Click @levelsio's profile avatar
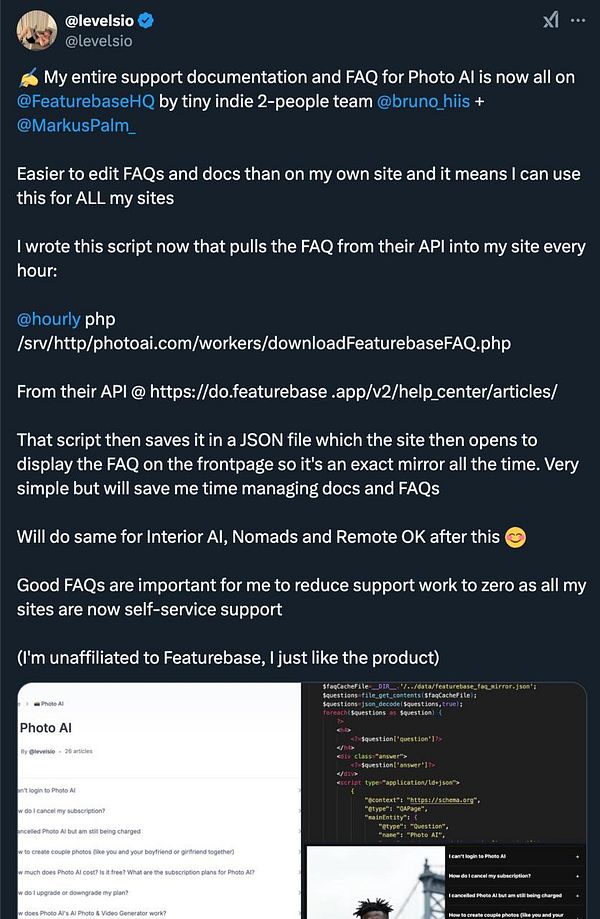Viewport: 600px width, 919px height. click(37, 28)
